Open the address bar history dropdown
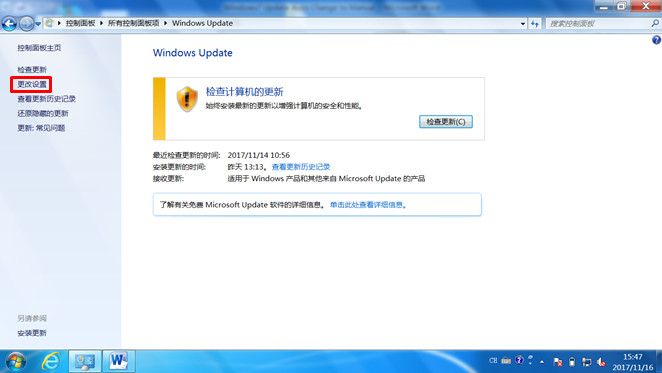Image resolution: width=662 pixels, height=373 pixels. 523,24
